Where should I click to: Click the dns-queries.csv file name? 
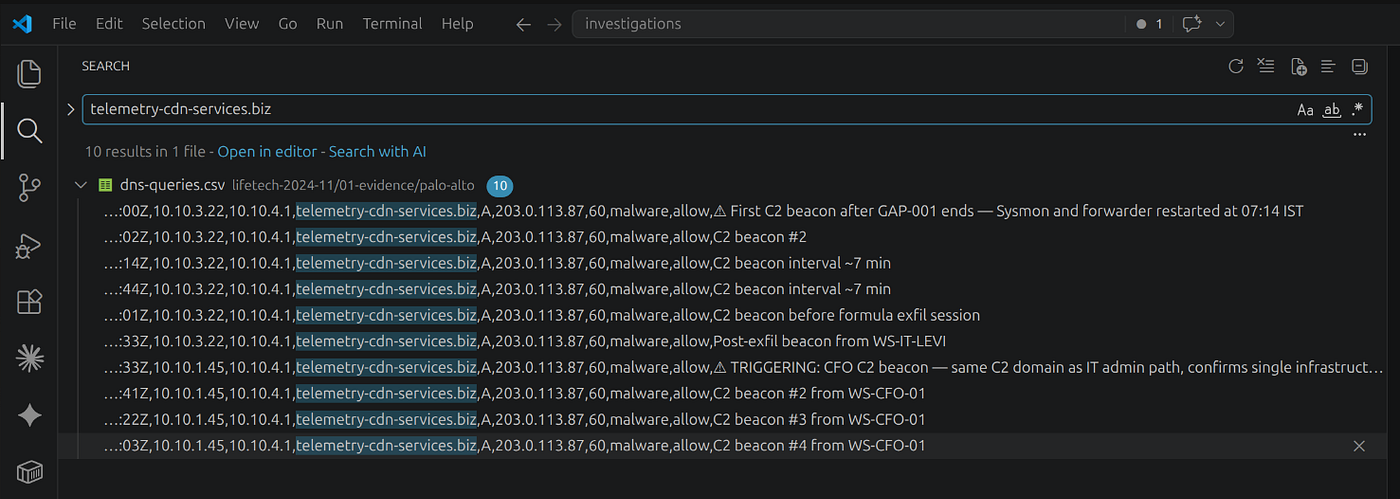[x=172, y=185]
